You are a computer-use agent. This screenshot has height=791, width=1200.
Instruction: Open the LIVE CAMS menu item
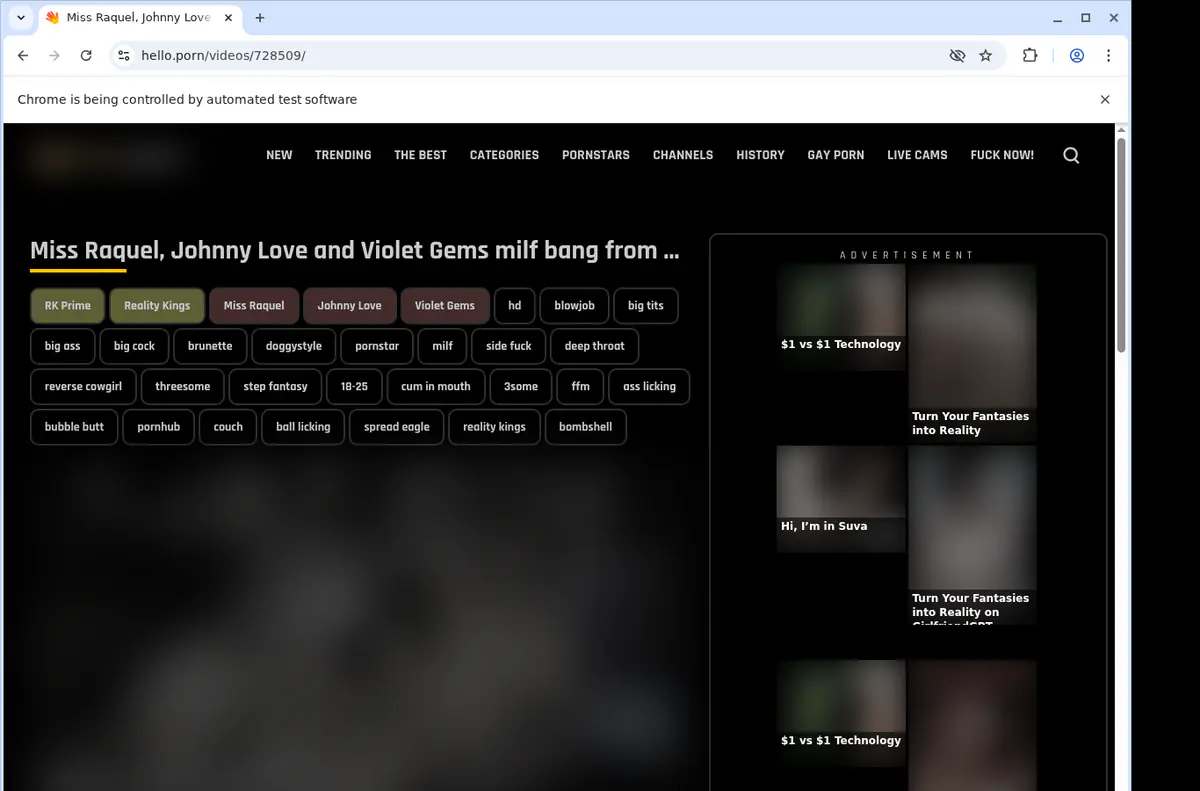(x=917, y=155)
